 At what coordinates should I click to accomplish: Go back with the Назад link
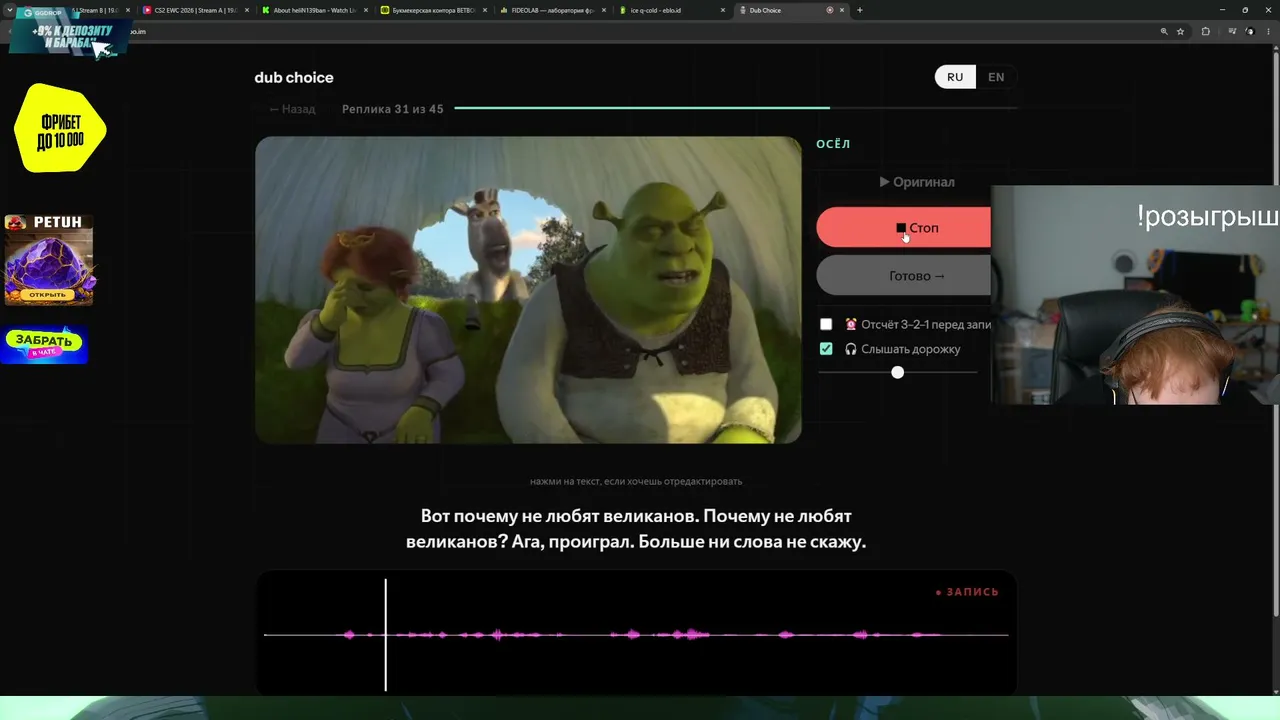click(292, 109)
